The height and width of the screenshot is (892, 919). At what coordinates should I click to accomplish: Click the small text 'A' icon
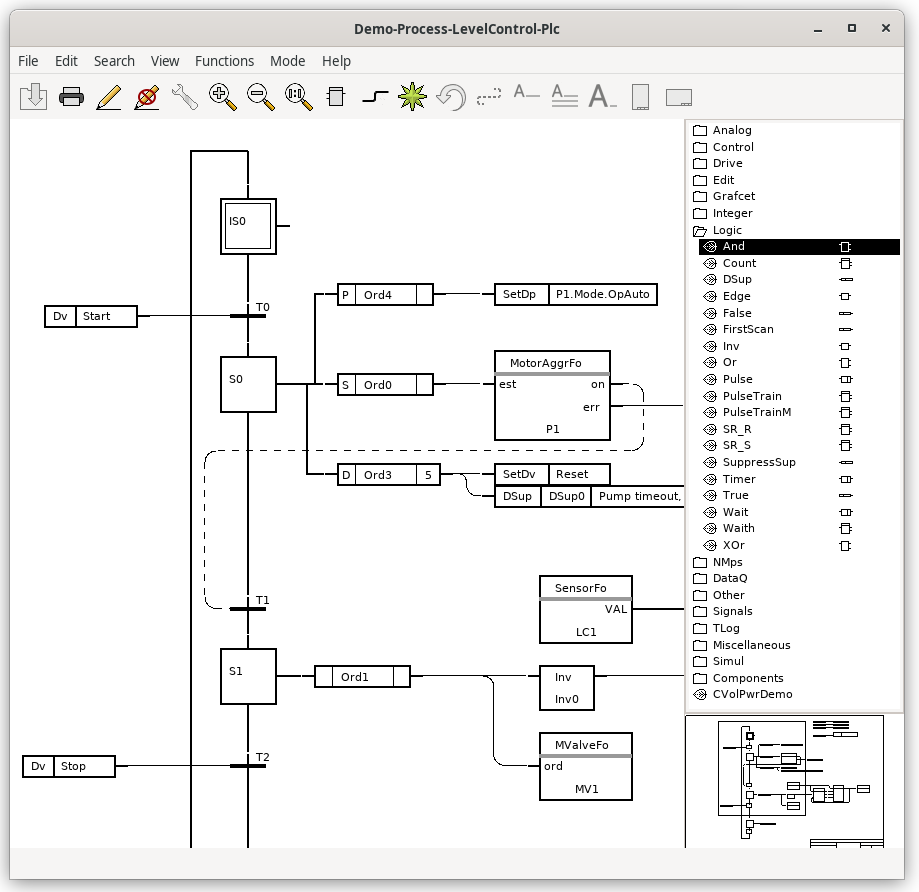click(x=526, y=93)
